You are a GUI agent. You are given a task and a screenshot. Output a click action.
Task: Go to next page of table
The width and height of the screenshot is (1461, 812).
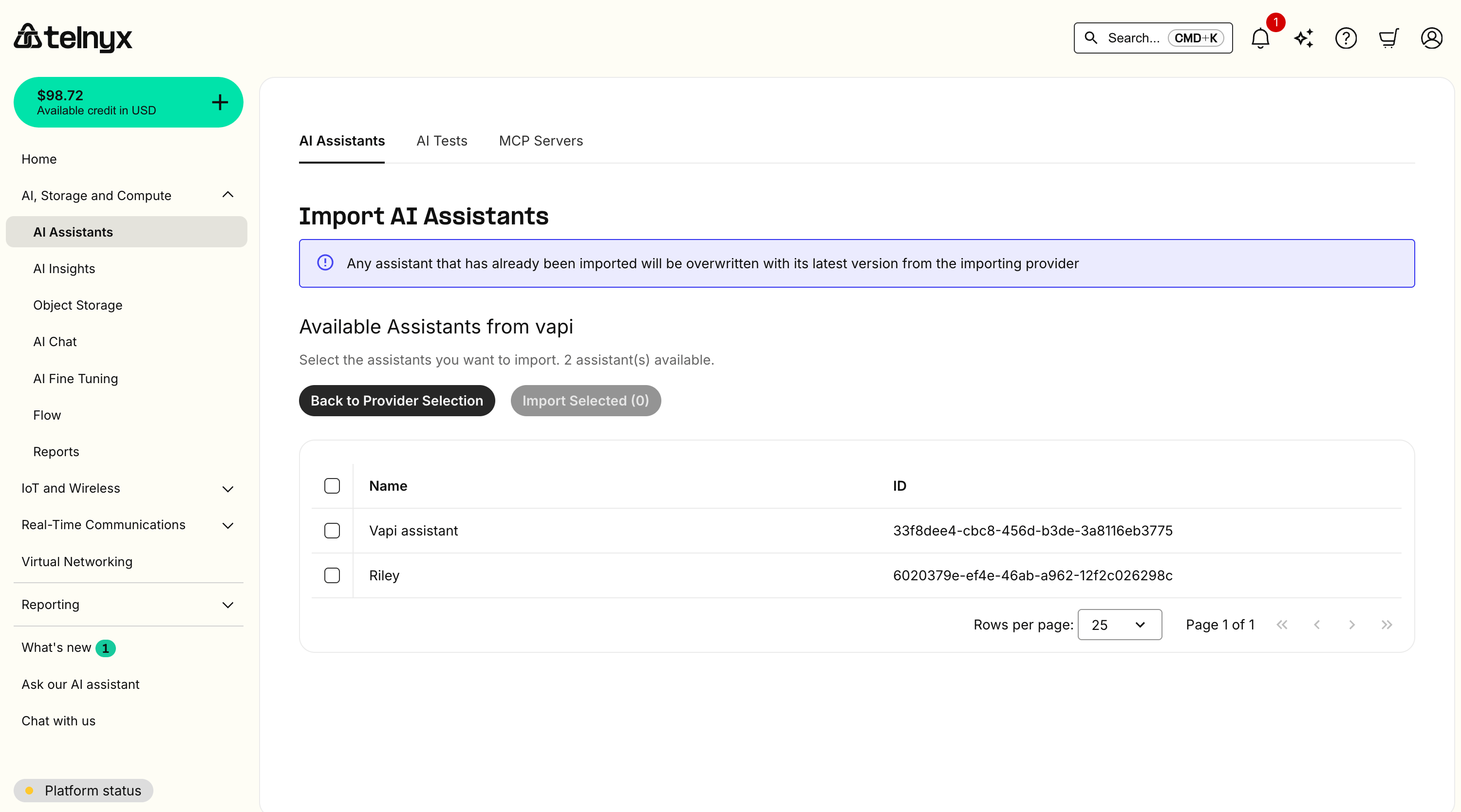[x=1351, y=624]
